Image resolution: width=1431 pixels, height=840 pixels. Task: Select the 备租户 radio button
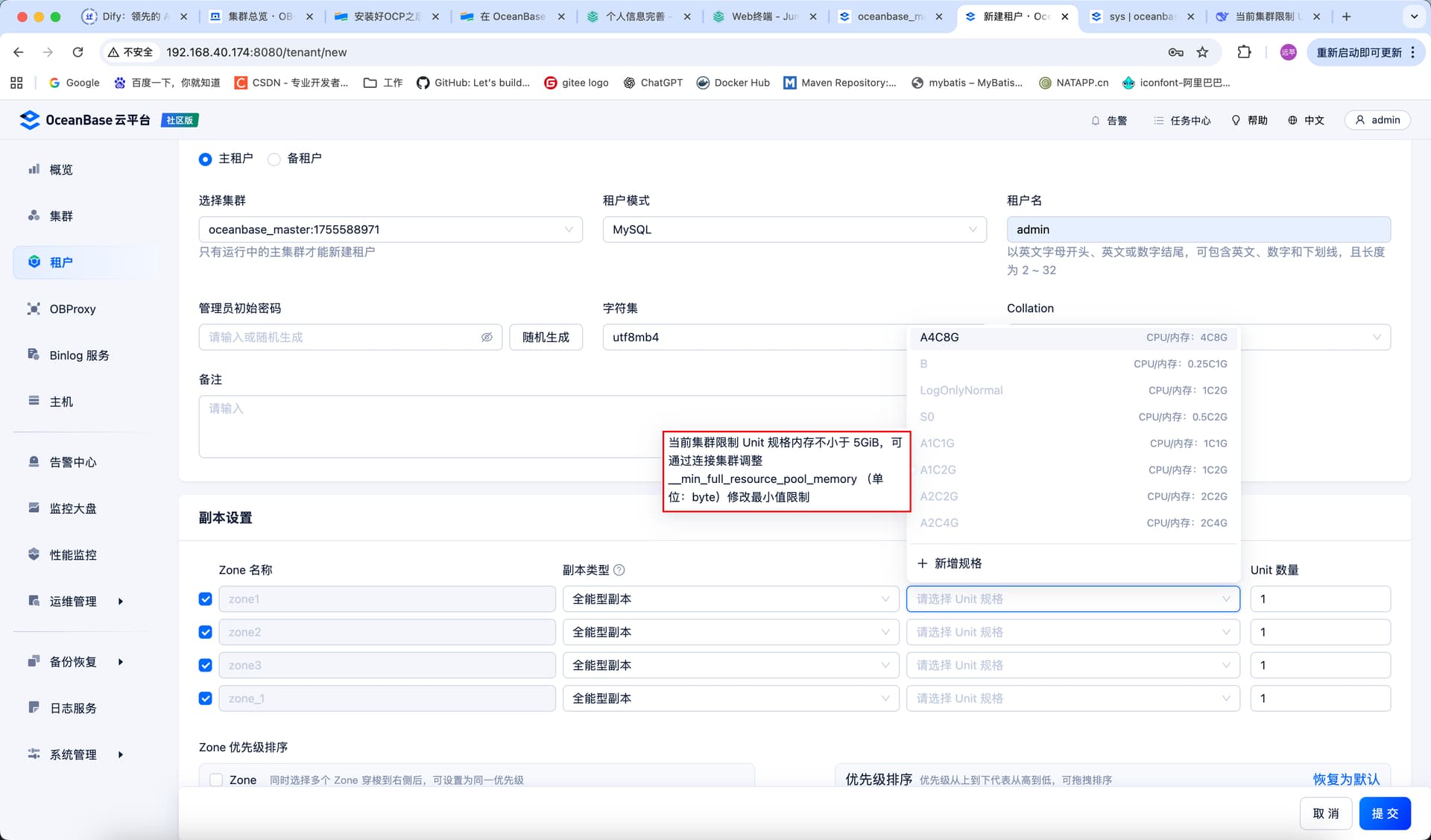click(274, 159)
